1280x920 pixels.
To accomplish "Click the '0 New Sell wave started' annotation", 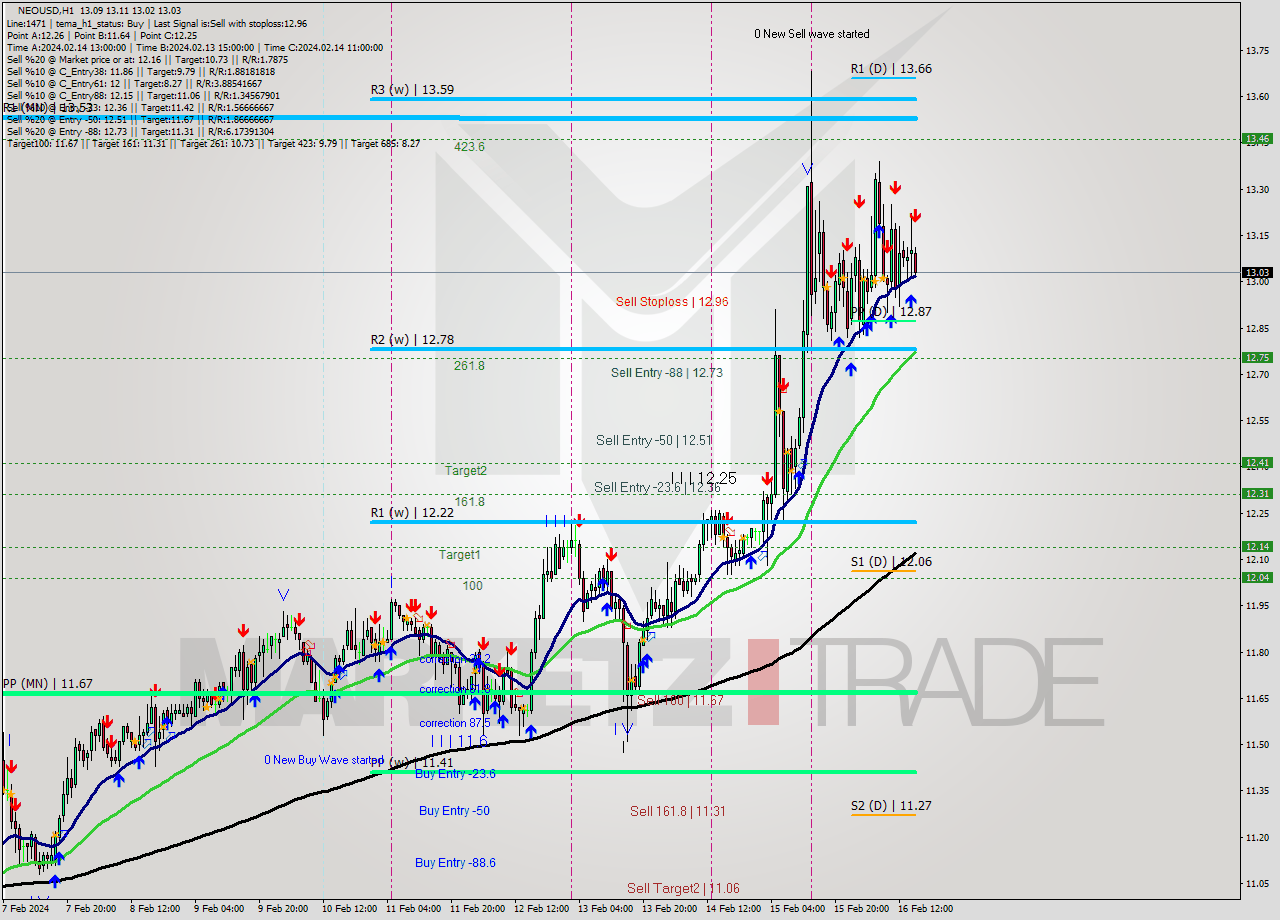I will coord(811,34).
